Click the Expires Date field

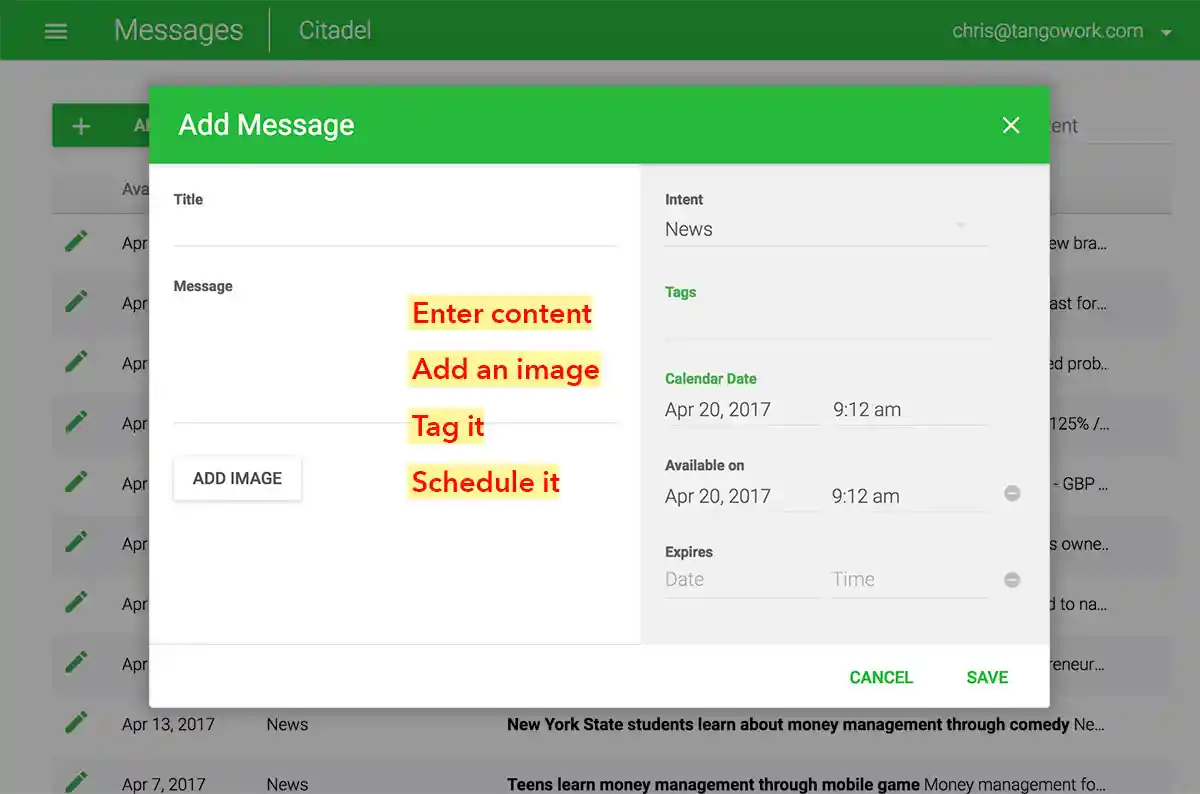coord(741,580)
